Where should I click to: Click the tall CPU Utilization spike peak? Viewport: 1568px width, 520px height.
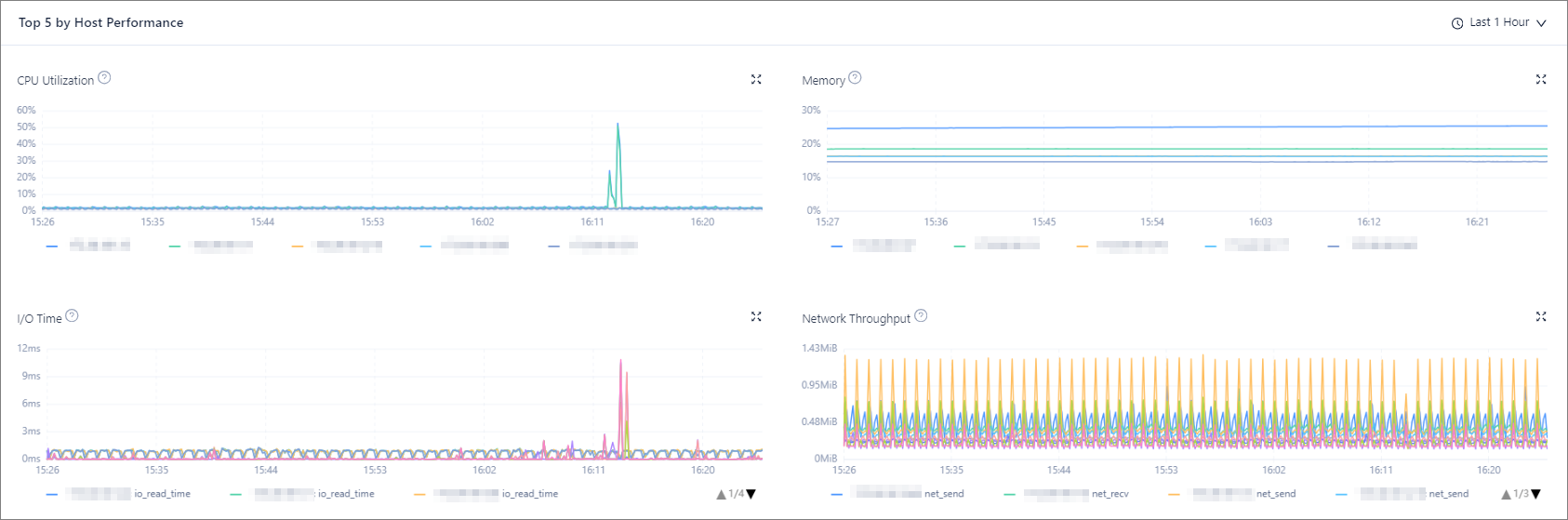coord(618,124)
